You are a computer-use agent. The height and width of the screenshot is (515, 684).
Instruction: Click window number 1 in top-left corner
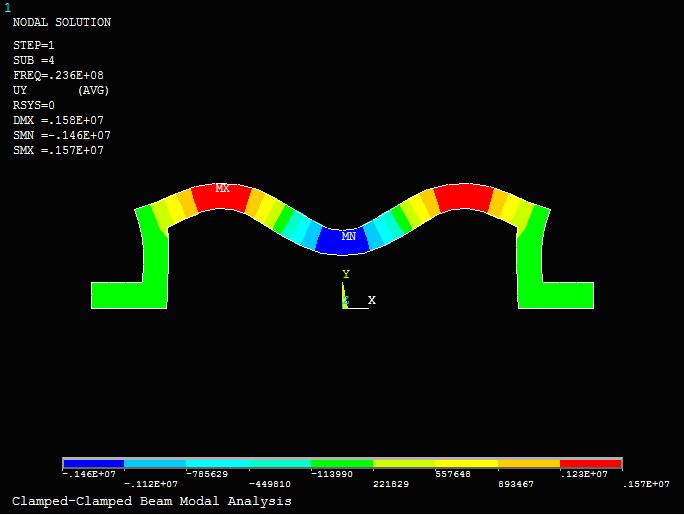8,7
